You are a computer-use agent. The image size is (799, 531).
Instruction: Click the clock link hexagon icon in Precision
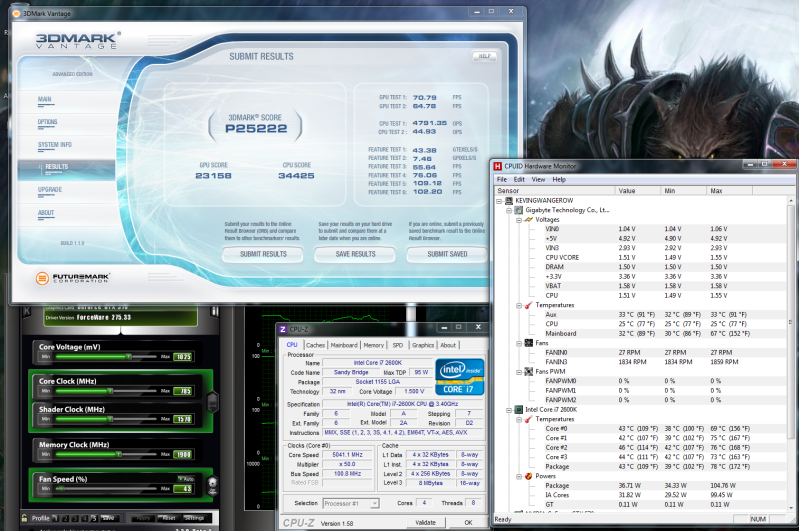(x=212, y=401)
